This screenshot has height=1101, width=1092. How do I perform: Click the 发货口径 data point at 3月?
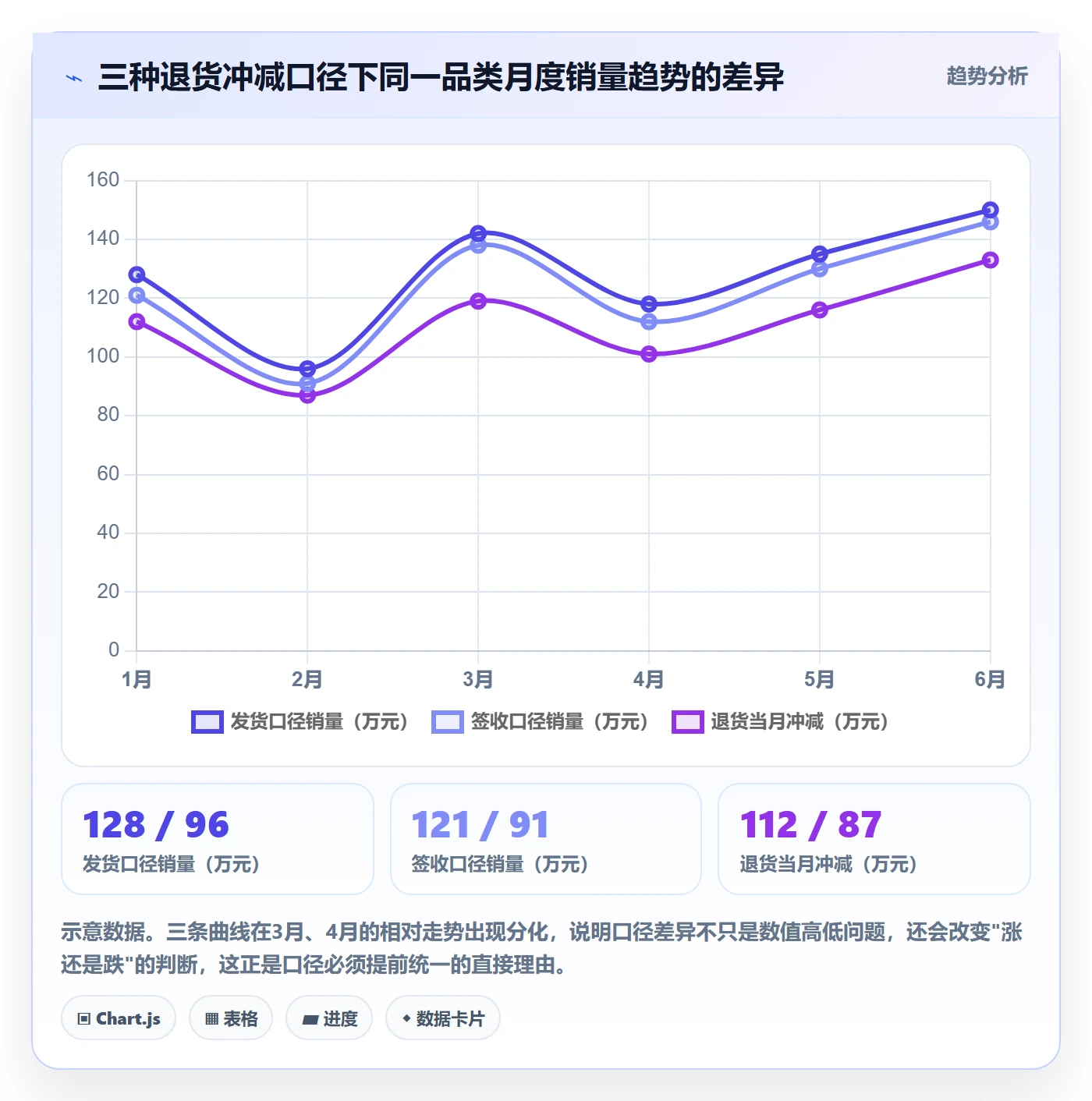[478, 233]
